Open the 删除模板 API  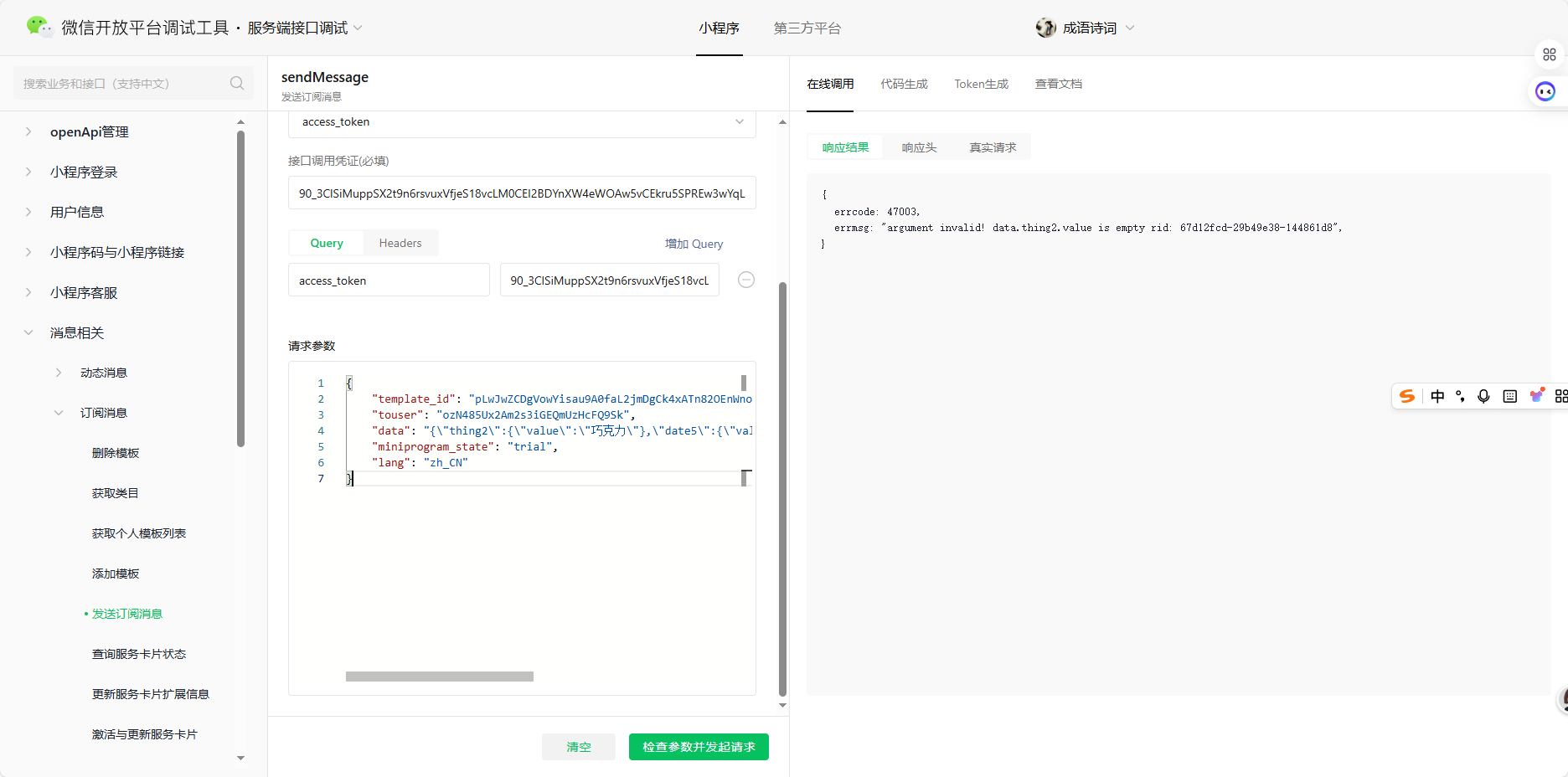coord(116,453)
